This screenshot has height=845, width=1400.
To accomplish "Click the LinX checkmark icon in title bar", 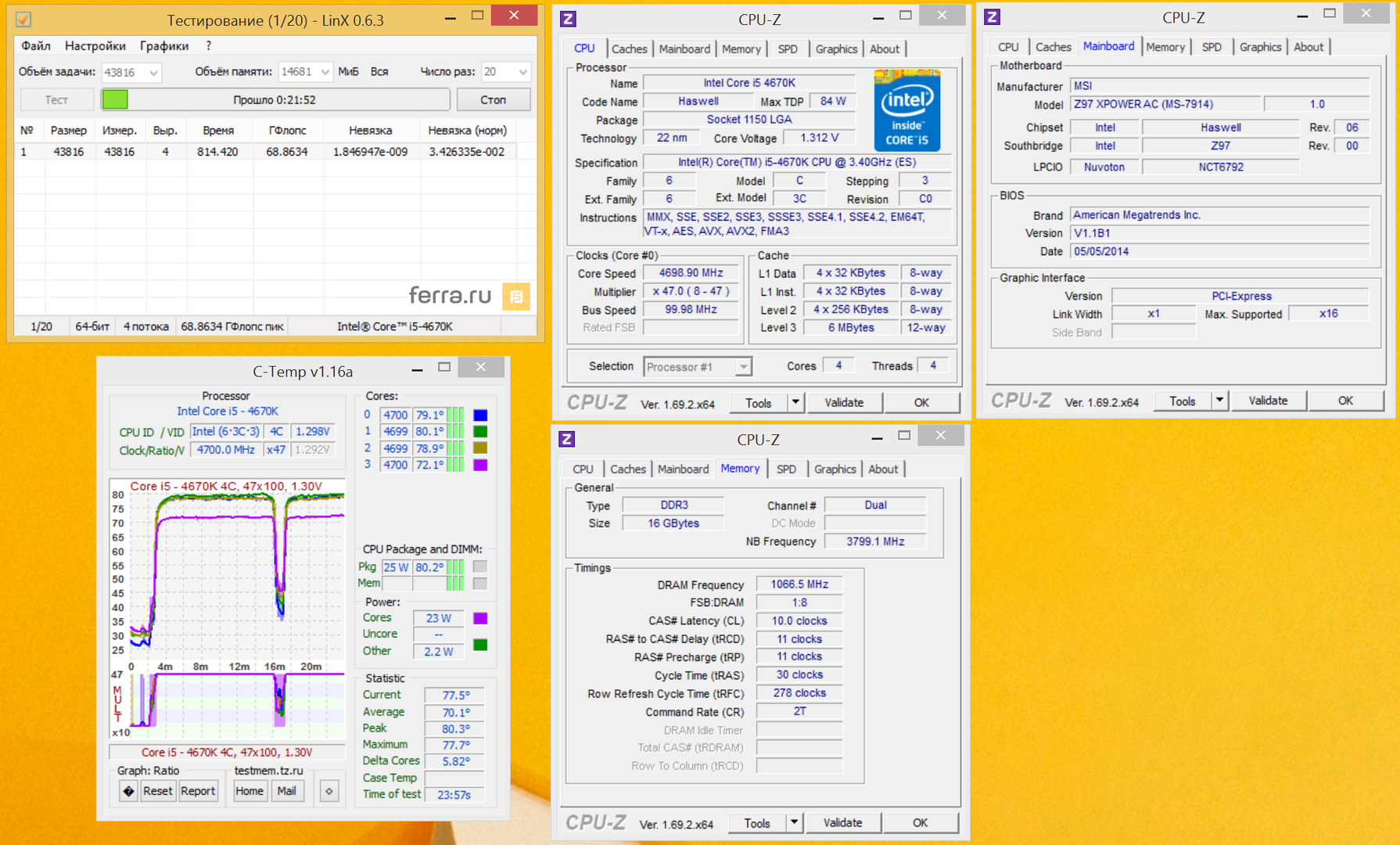I will tap(24, 19).
